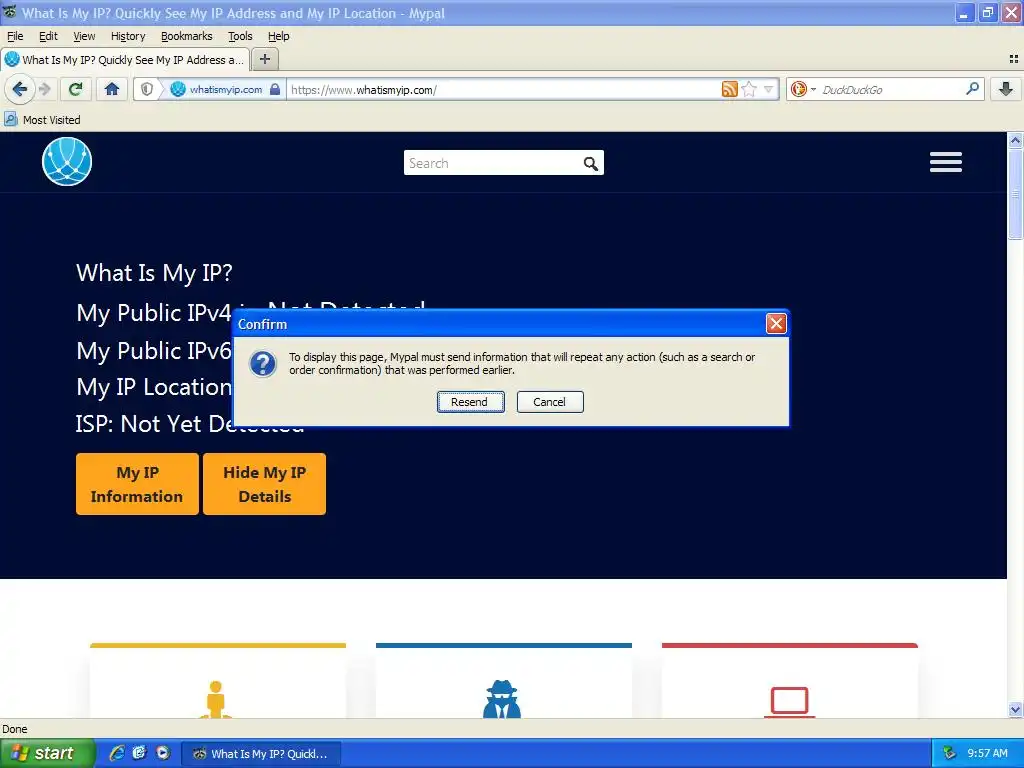The width and height of the screenshot is (1024, 768).
Task: Click the question mark icon in dialog
Action: pyautogui.click(x=263, y=364)
